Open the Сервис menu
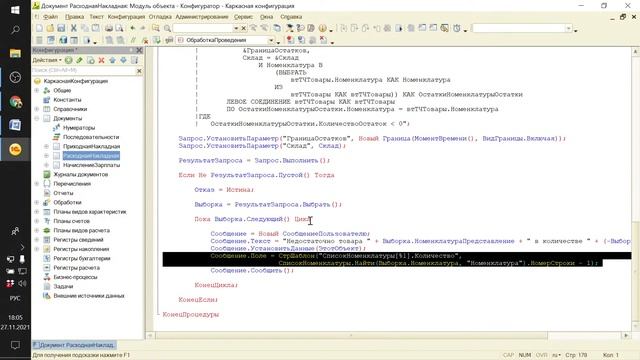This screenshot has width=640, height=360. pos(243,17)
